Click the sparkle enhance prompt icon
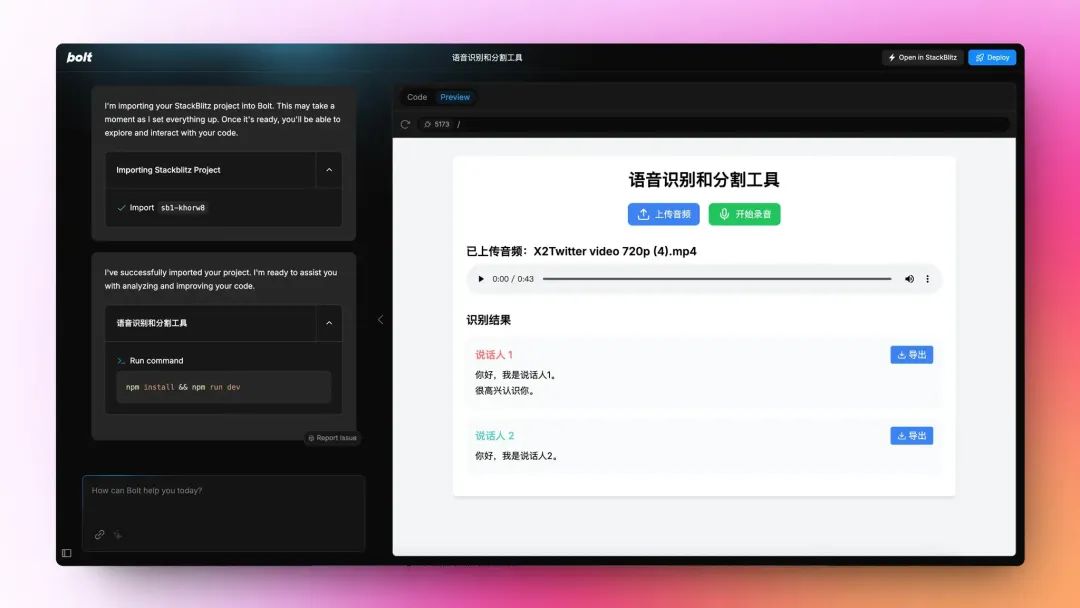This screenshot has width=1080, height=608. pos(118,534)
